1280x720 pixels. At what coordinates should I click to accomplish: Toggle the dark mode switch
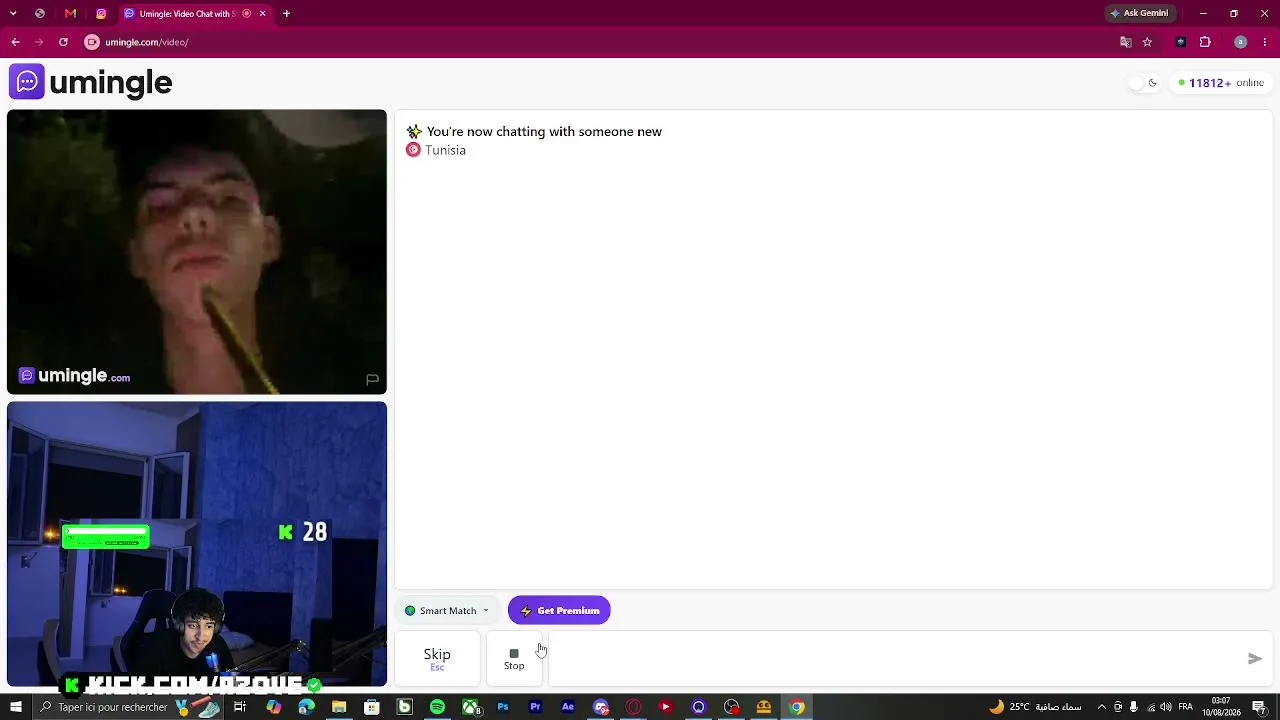pos(1144,83)
